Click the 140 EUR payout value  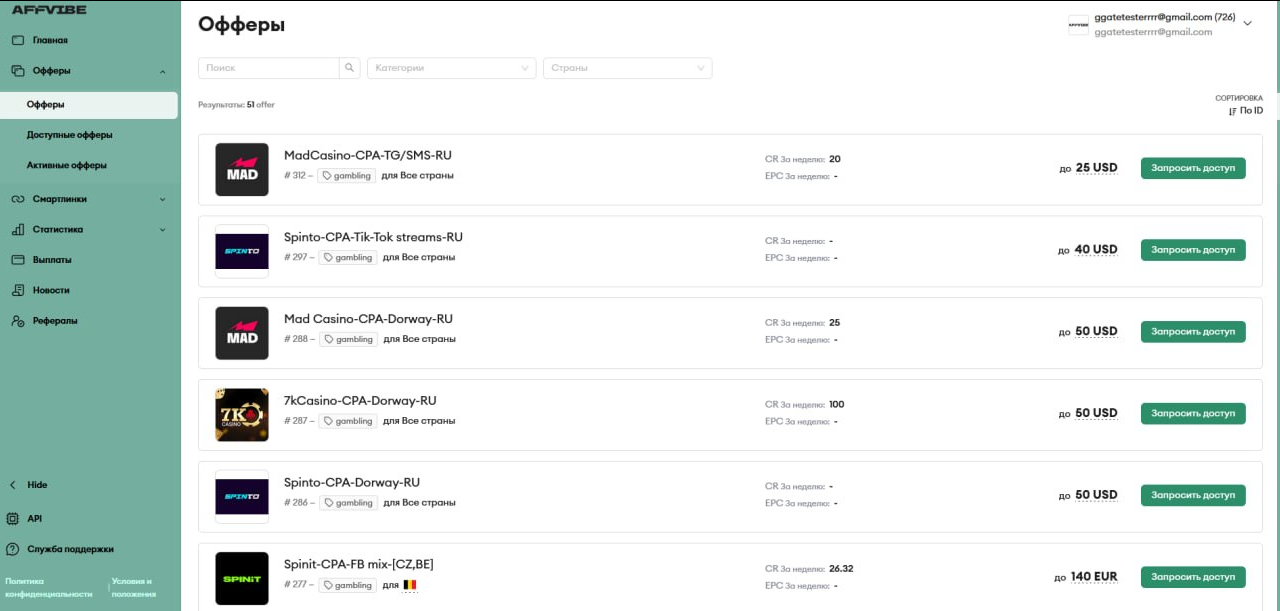tap(1094, 577)
